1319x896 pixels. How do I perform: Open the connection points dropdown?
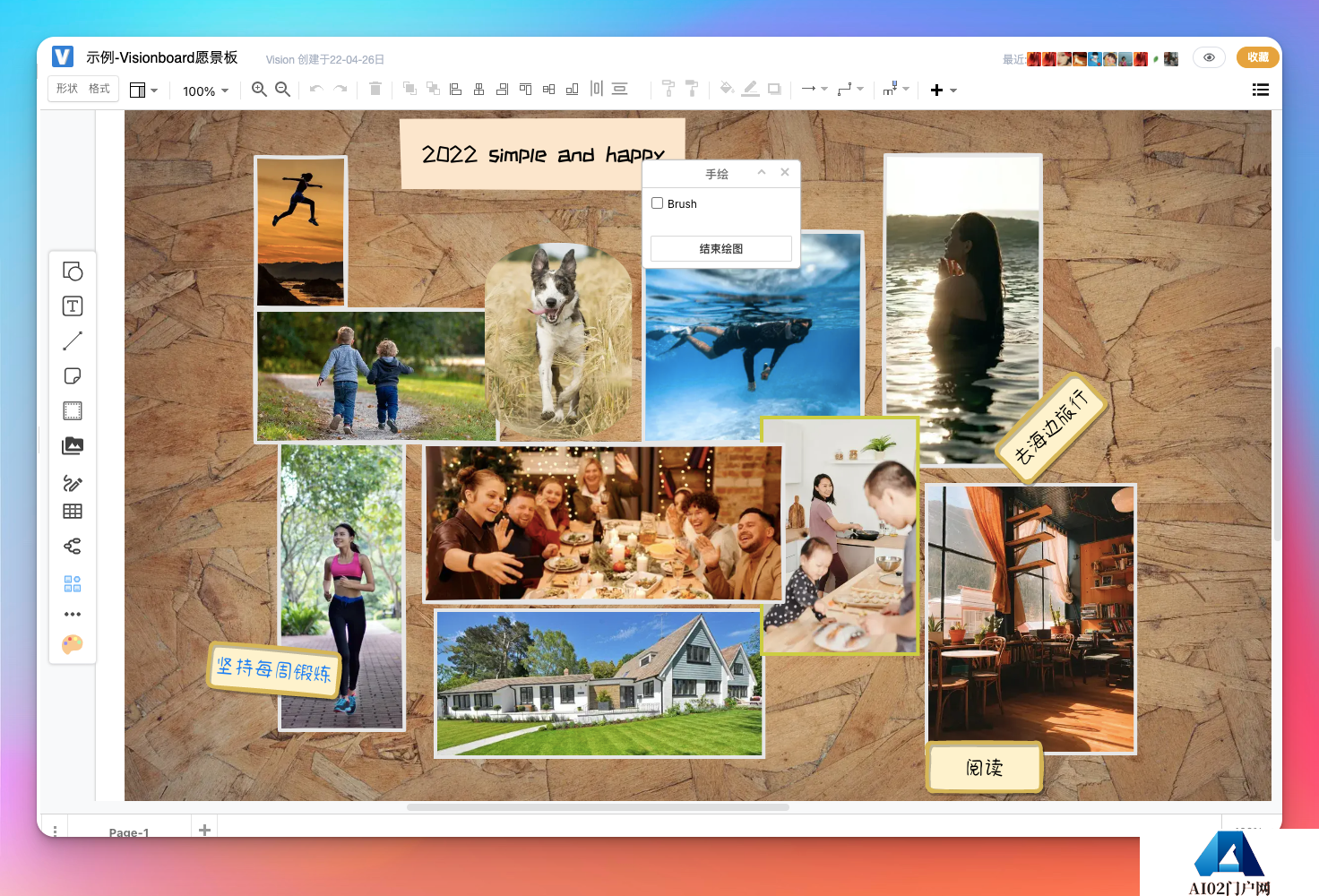[896, 89]
